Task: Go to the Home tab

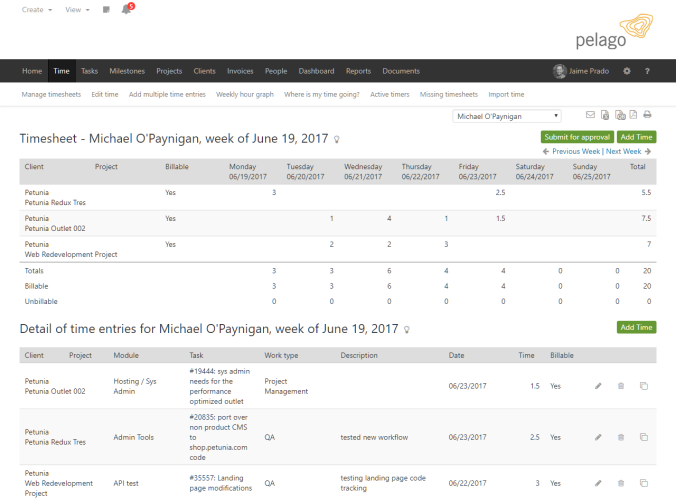Action: (x=32, y=71)
